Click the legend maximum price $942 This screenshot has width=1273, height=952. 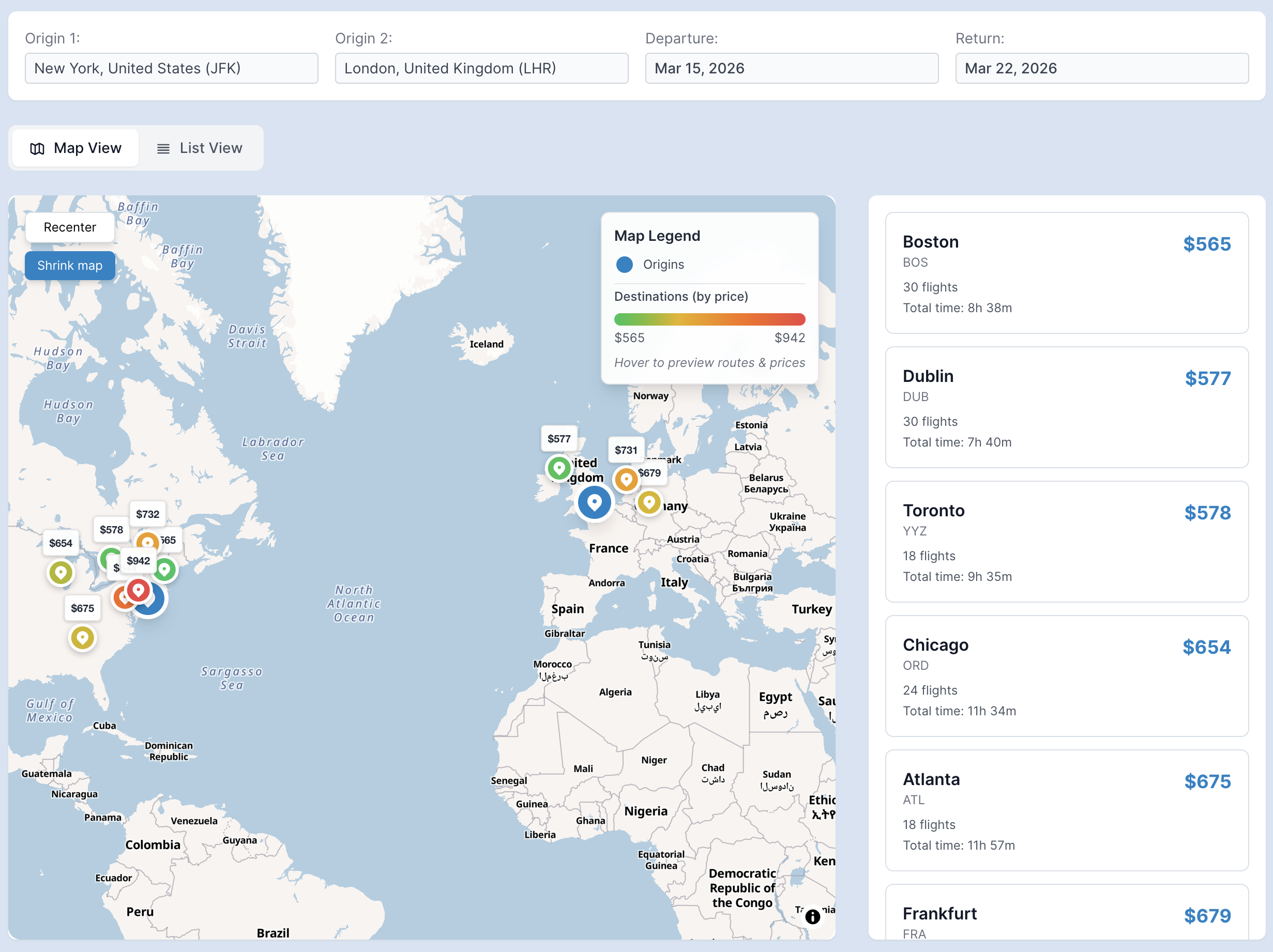click(790, 337)
